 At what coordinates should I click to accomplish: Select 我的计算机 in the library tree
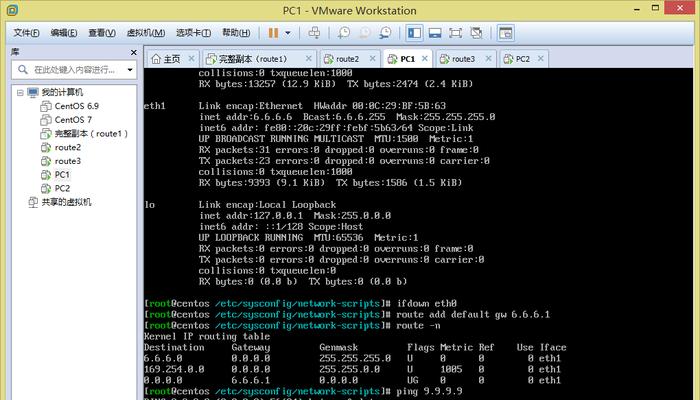click(62, 92)
